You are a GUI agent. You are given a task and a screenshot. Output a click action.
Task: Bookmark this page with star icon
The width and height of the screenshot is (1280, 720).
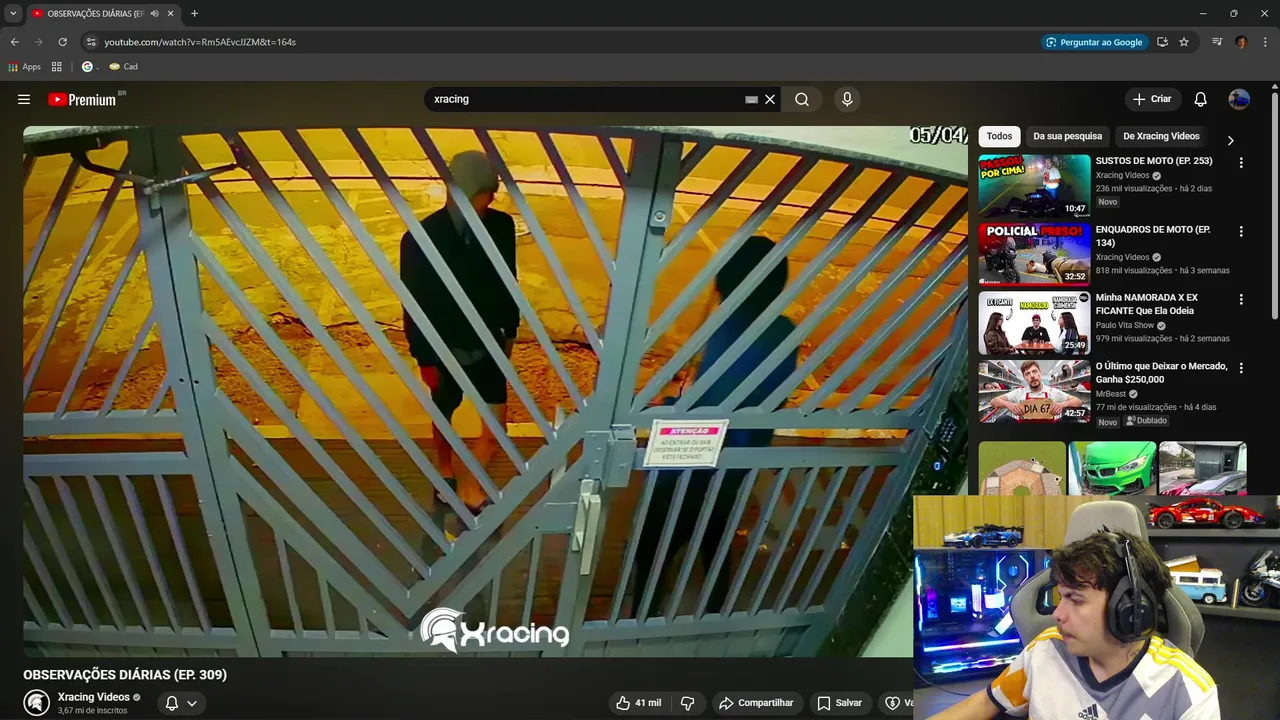[x=1184, y=42]
